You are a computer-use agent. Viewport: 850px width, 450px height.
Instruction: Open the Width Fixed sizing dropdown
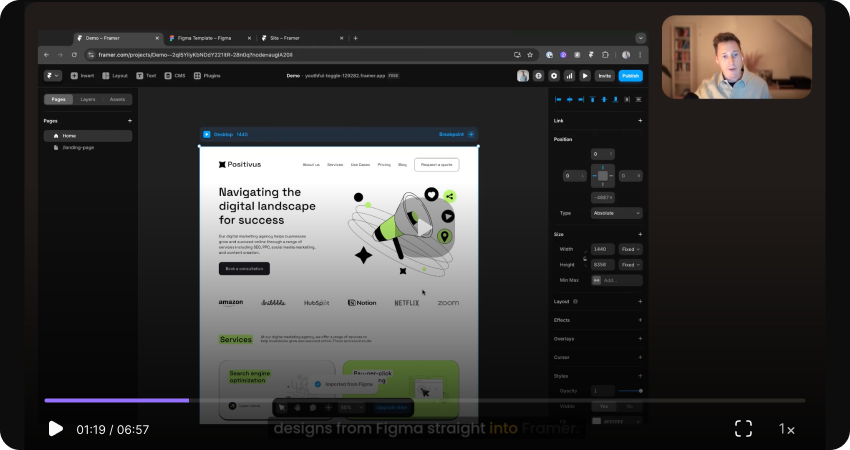630,249
